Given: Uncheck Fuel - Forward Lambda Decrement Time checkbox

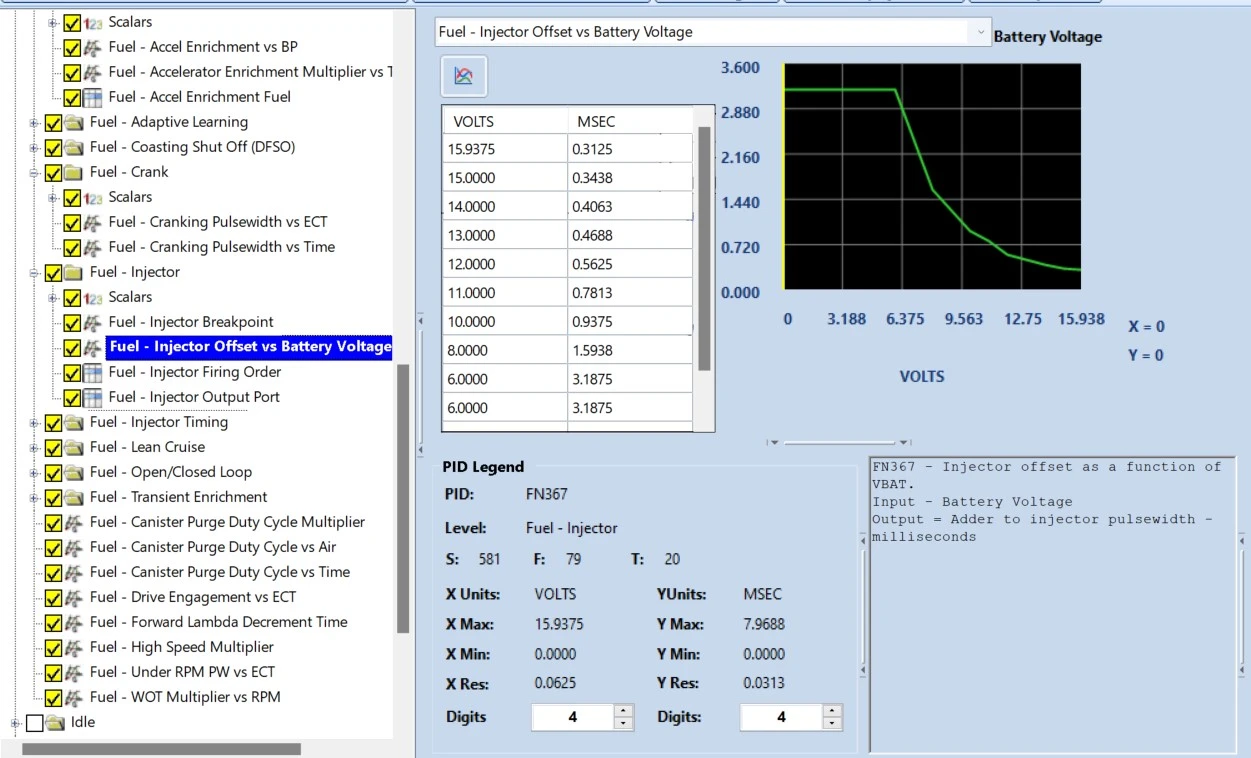Looking at the screenshot, I should pos(54,622).
